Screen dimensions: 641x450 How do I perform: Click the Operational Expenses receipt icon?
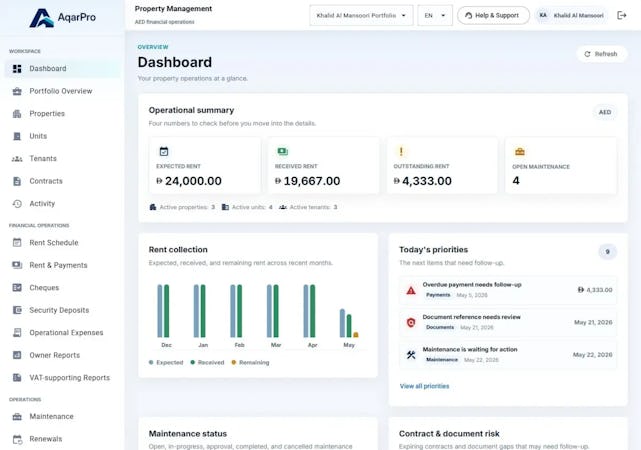[x=17, y=333]
